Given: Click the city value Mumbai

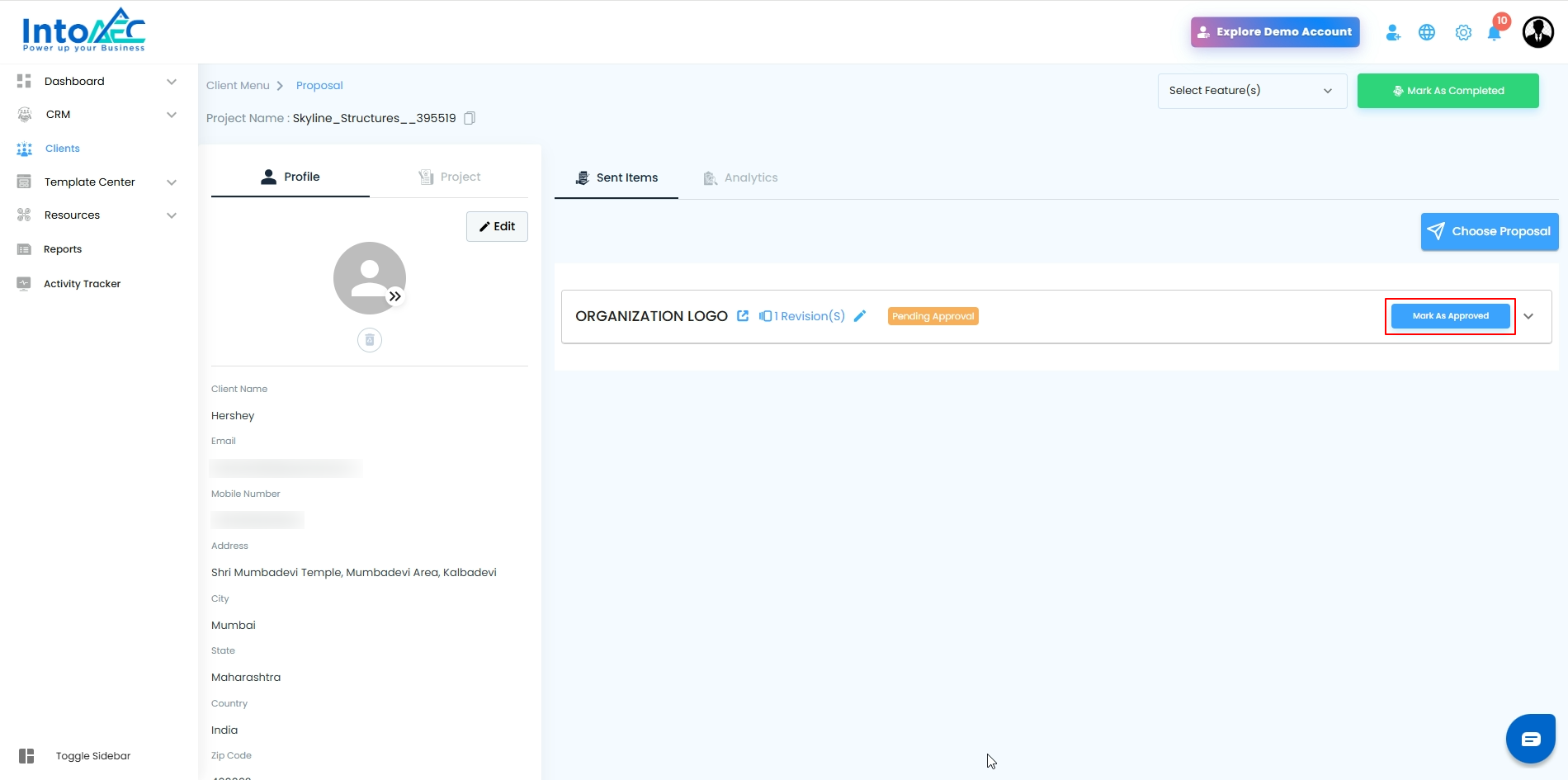Looking at the screenshot, I should [x=234, y=626].
